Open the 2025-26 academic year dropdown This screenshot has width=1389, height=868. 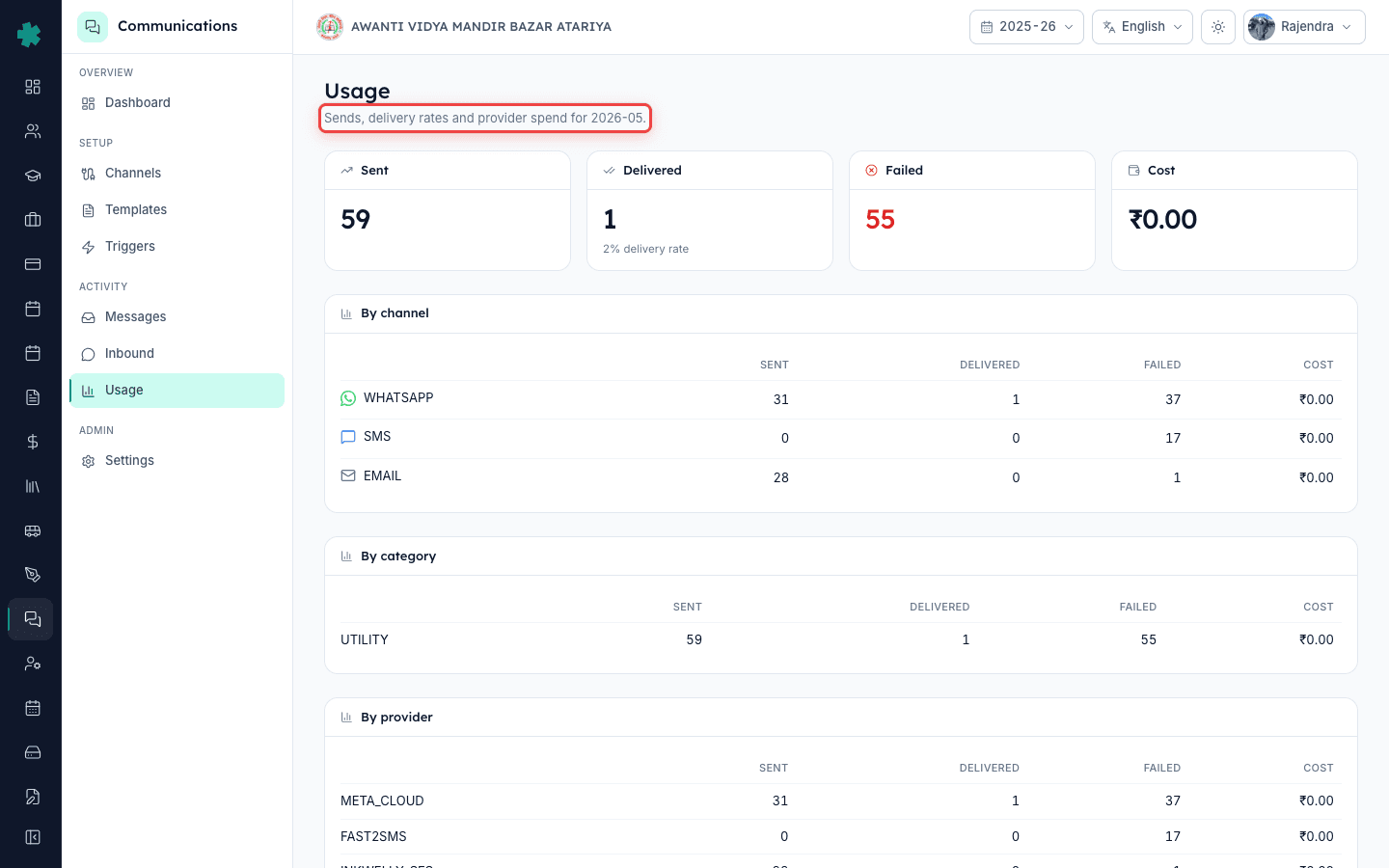pyautogui.click(x=1026, y=27)
